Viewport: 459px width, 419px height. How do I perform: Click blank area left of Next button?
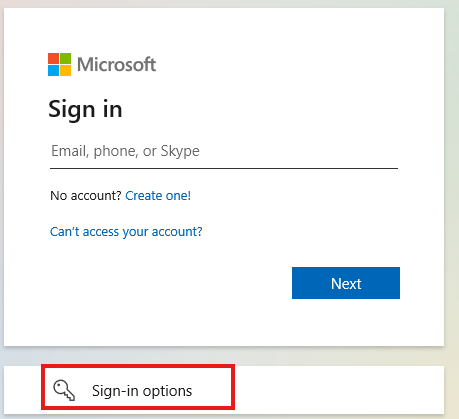(167, 283)
